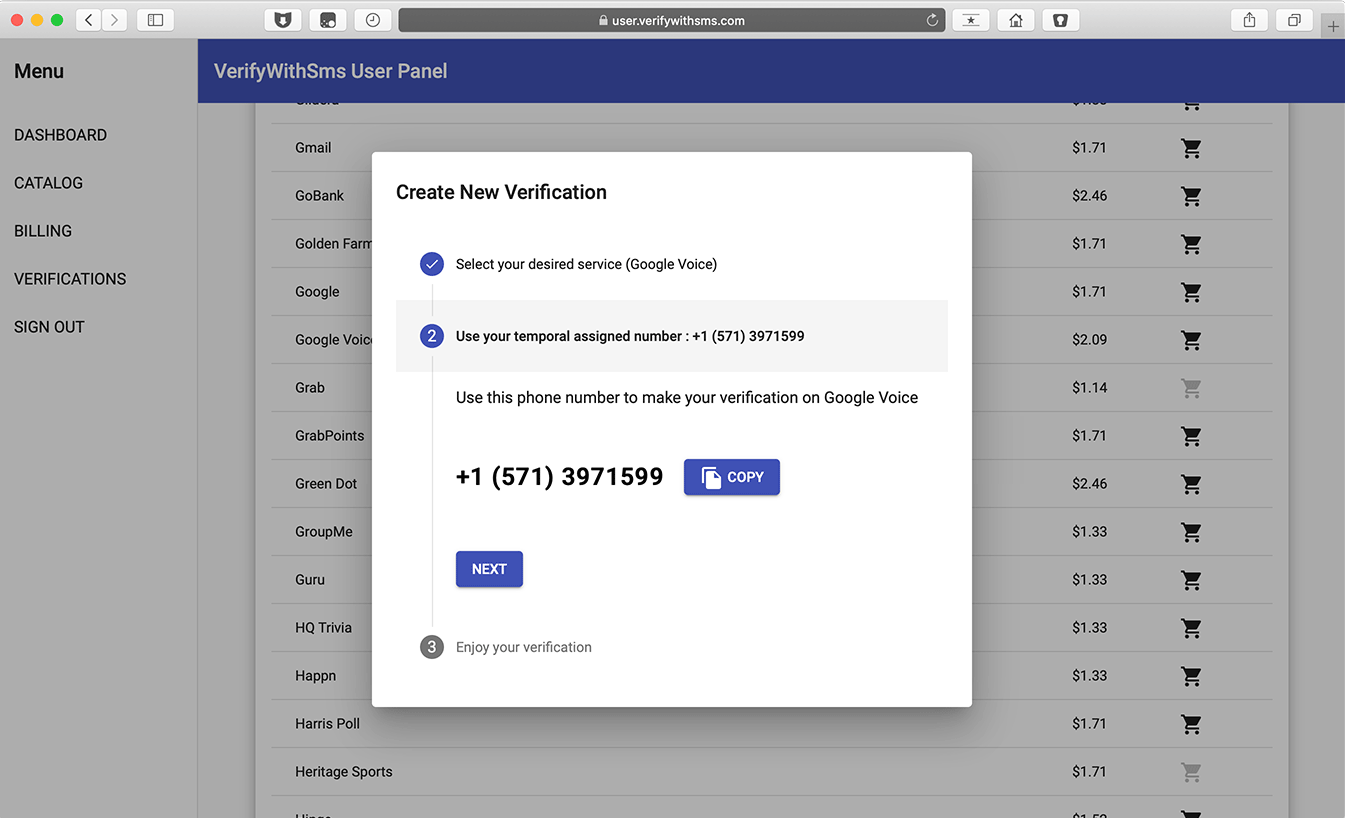
Task: Go to BILLING section
Action: pyautogui.click(x=43, y=231)
